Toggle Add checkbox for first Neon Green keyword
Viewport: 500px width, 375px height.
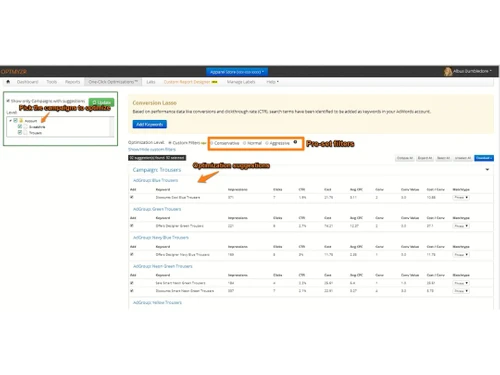click(132, 283)
